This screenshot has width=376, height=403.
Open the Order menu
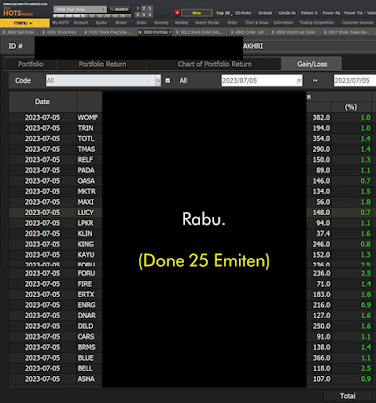(232, 23)
